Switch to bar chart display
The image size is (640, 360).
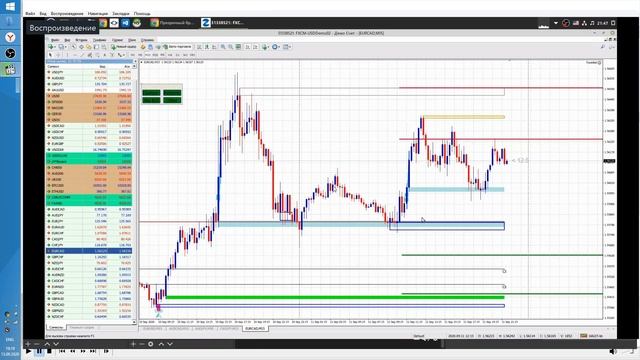199,47
